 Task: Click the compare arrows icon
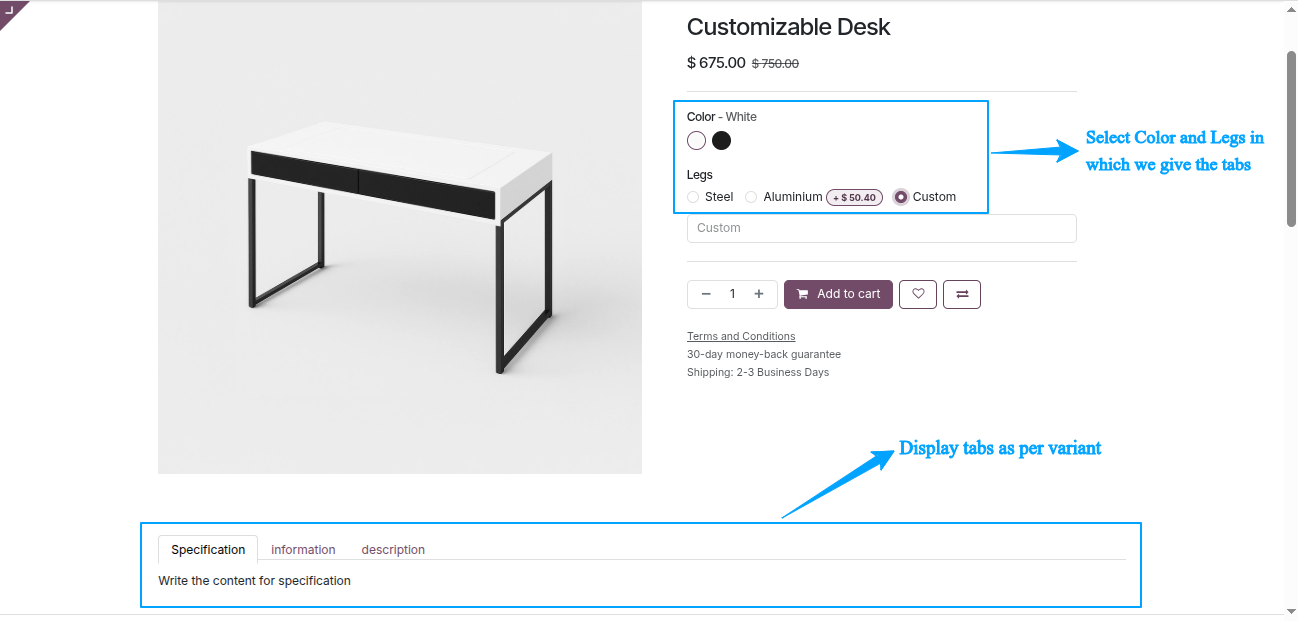[962, 294]
